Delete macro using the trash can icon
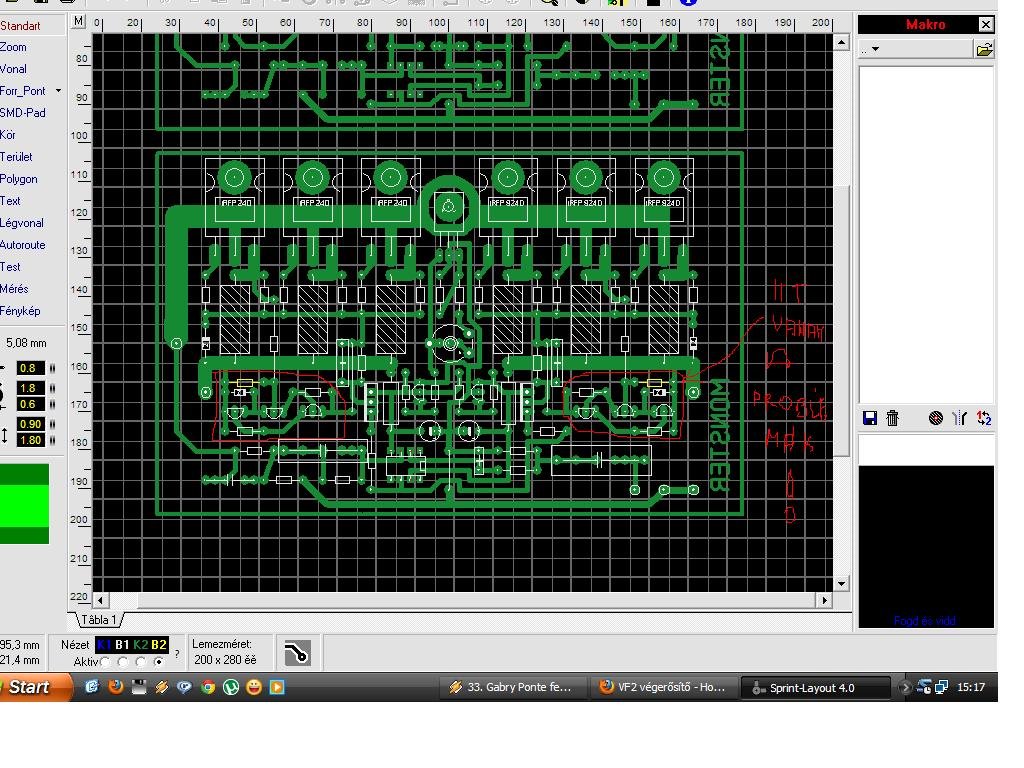The width and height of the screenshot is (1024, 768). click(892, 418)
